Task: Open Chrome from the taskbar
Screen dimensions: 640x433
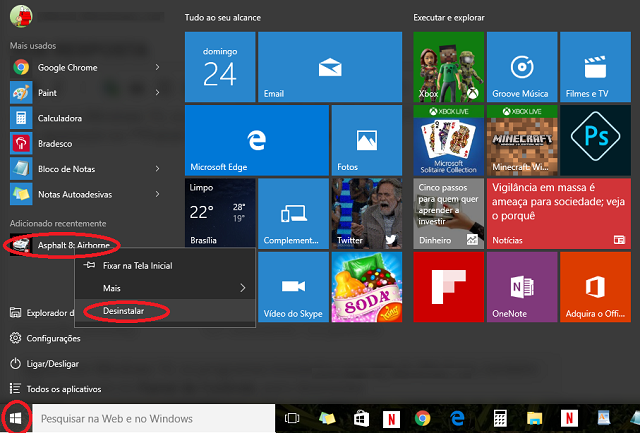Action: tap(422, 418)
